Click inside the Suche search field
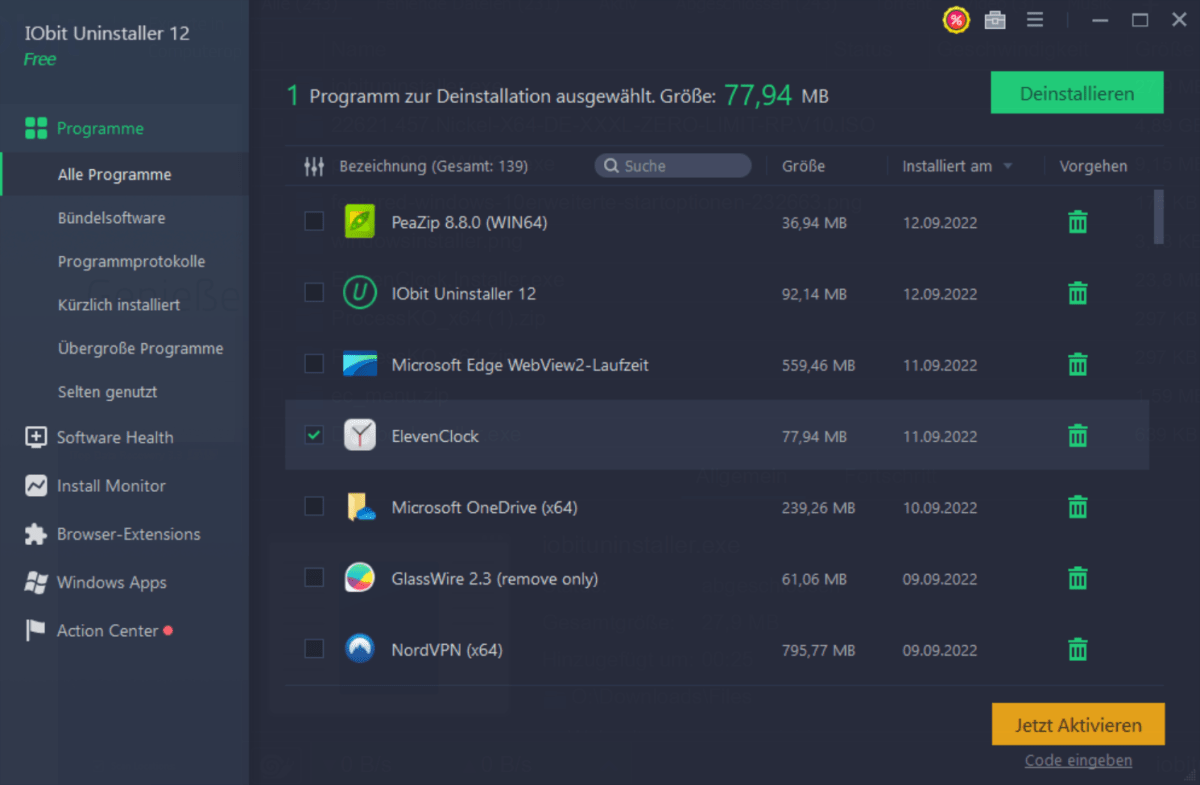 point(672,166)
